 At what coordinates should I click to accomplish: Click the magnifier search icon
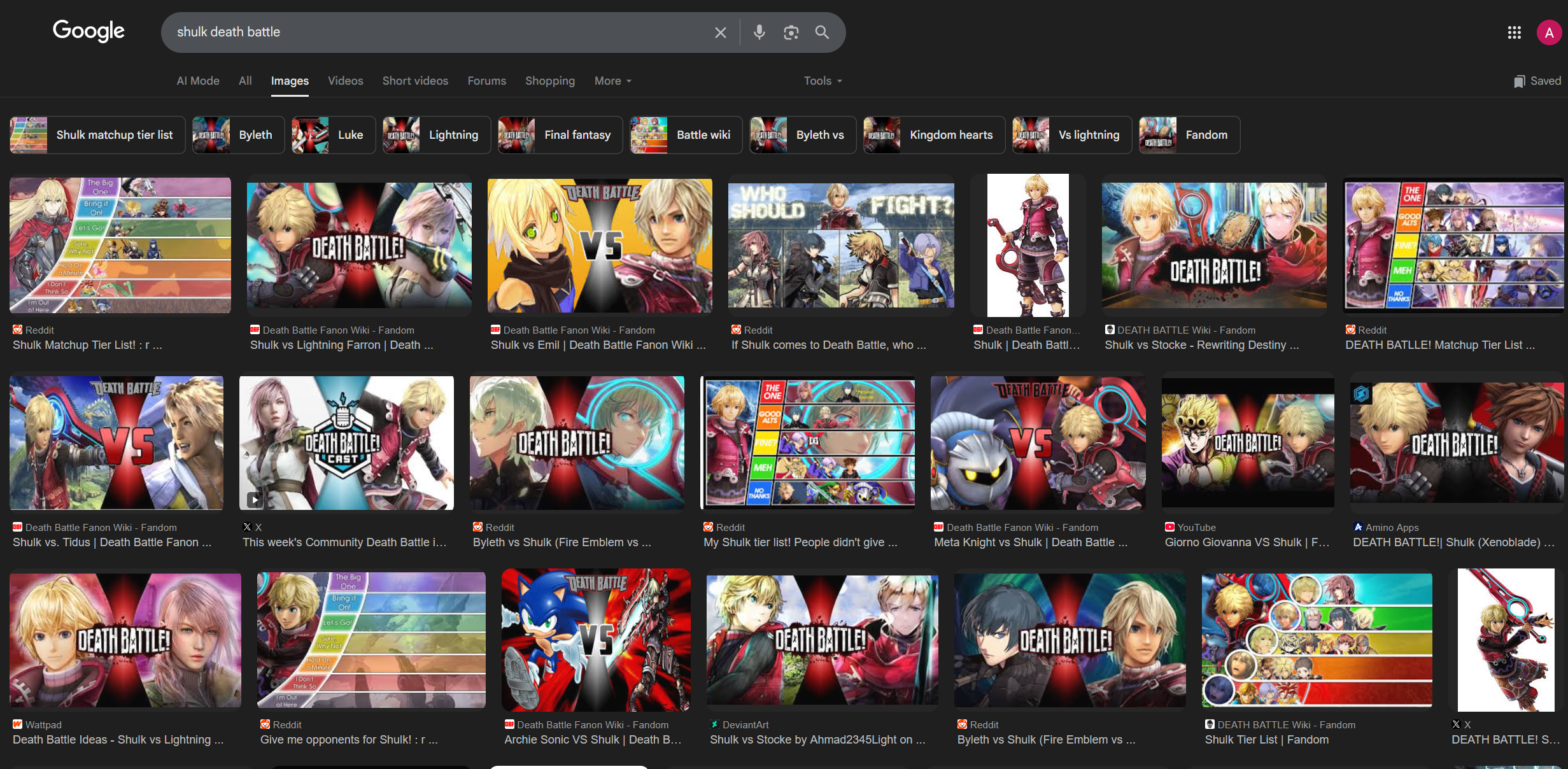822,32
